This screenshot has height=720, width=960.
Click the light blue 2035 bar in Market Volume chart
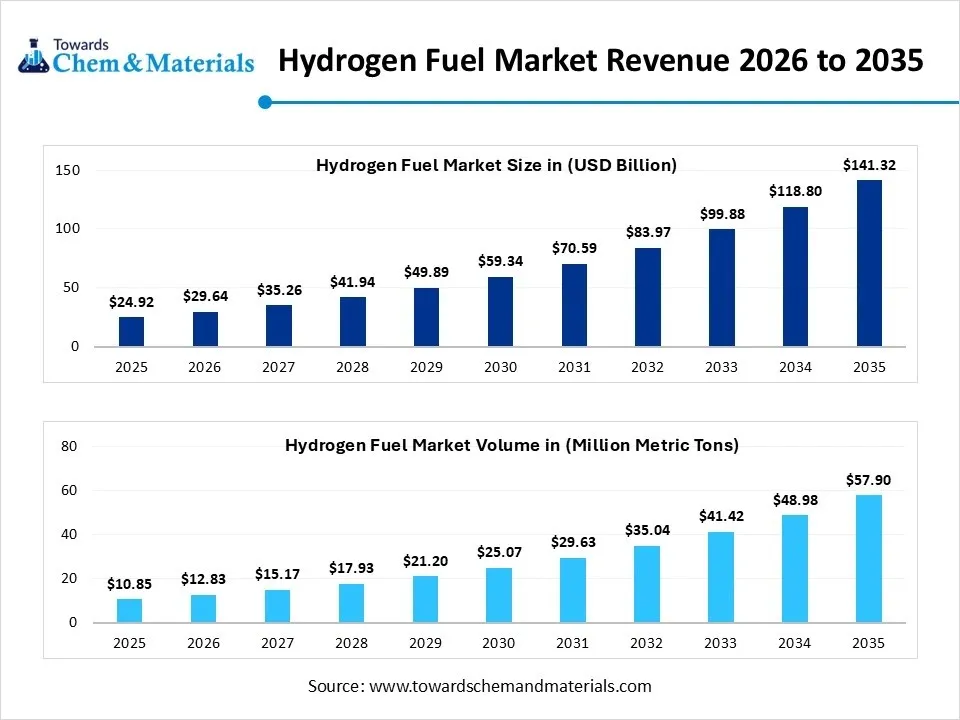point(869,559)
